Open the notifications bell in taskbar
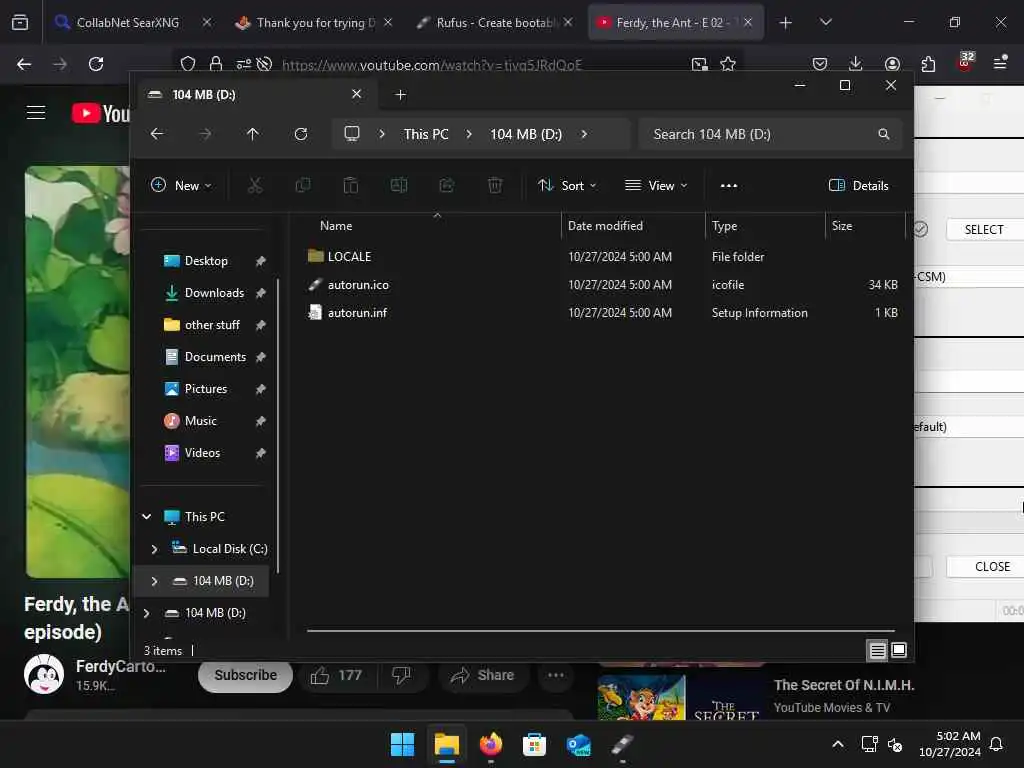This screenshot has width=1024, height=768. [x=997, y=744]
